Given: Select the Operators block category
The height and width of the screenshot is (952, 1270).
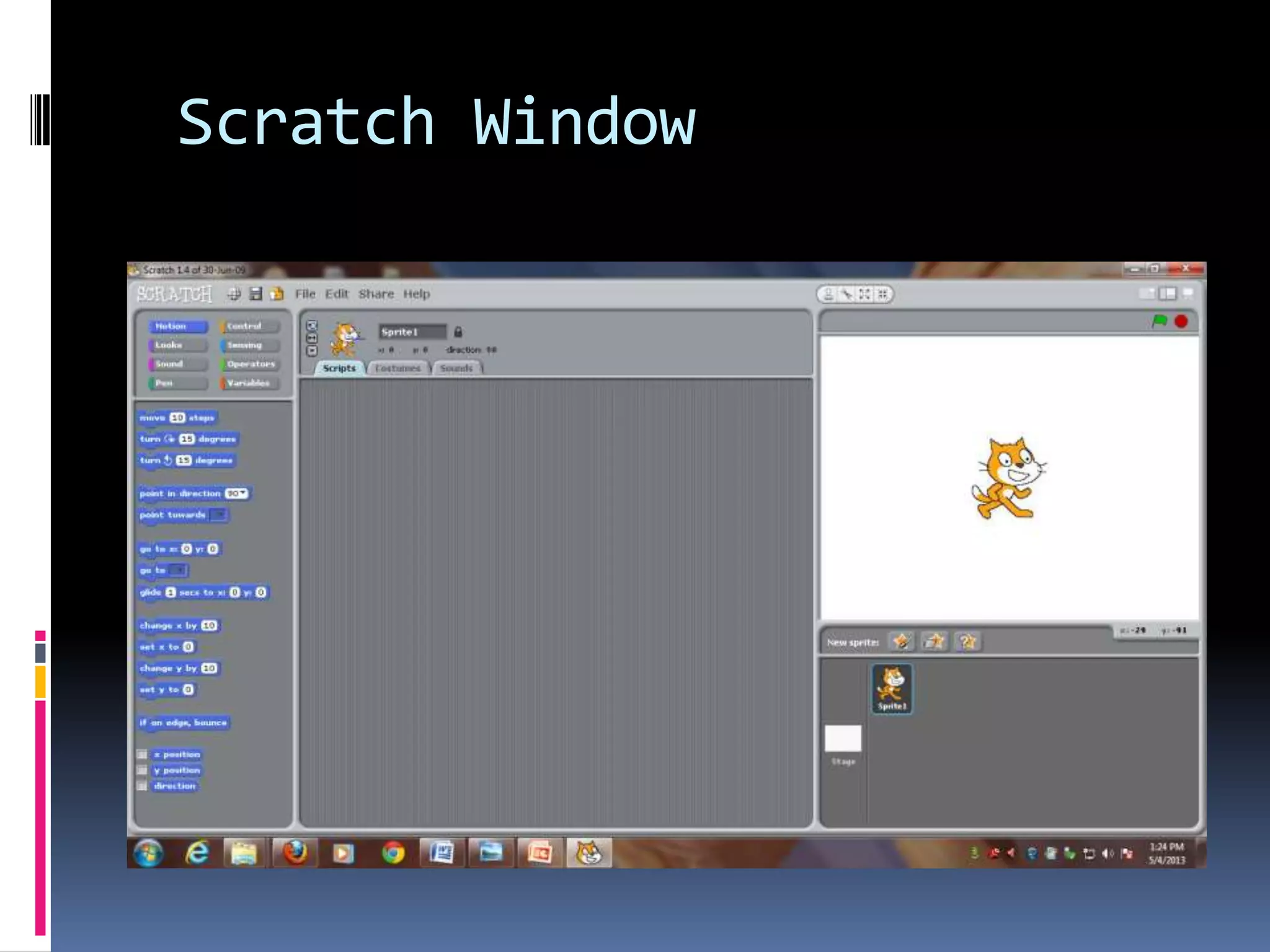Looking at the screenshot, I should coord(250,364).
